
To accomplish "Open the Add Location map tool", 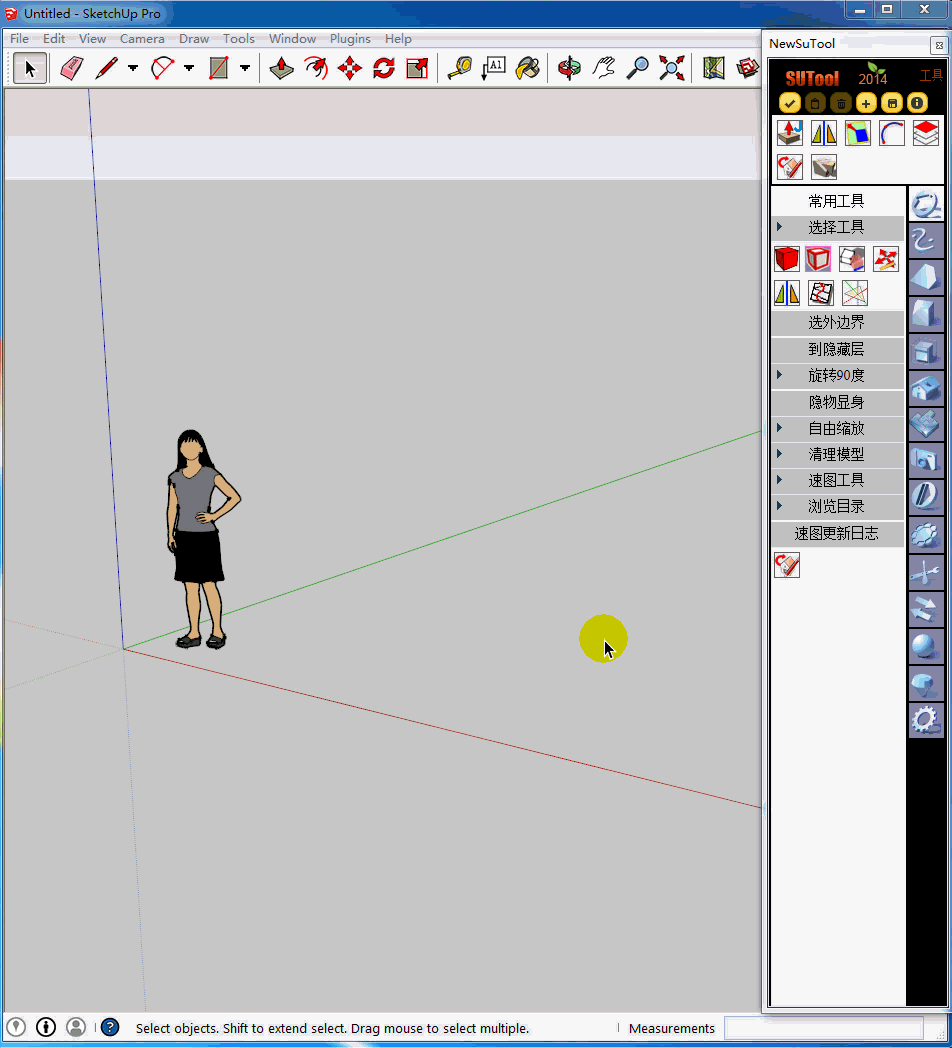I will [x=713, y=68].
